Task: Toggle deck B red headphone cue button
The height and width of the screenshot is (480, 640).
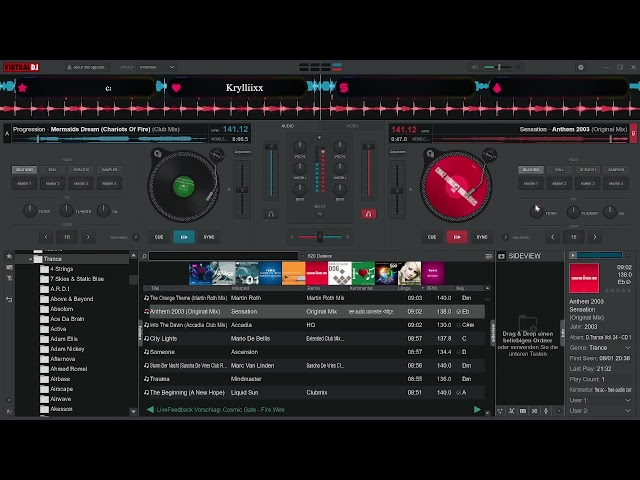Action: pyautogui.click(x=369, y=214)
